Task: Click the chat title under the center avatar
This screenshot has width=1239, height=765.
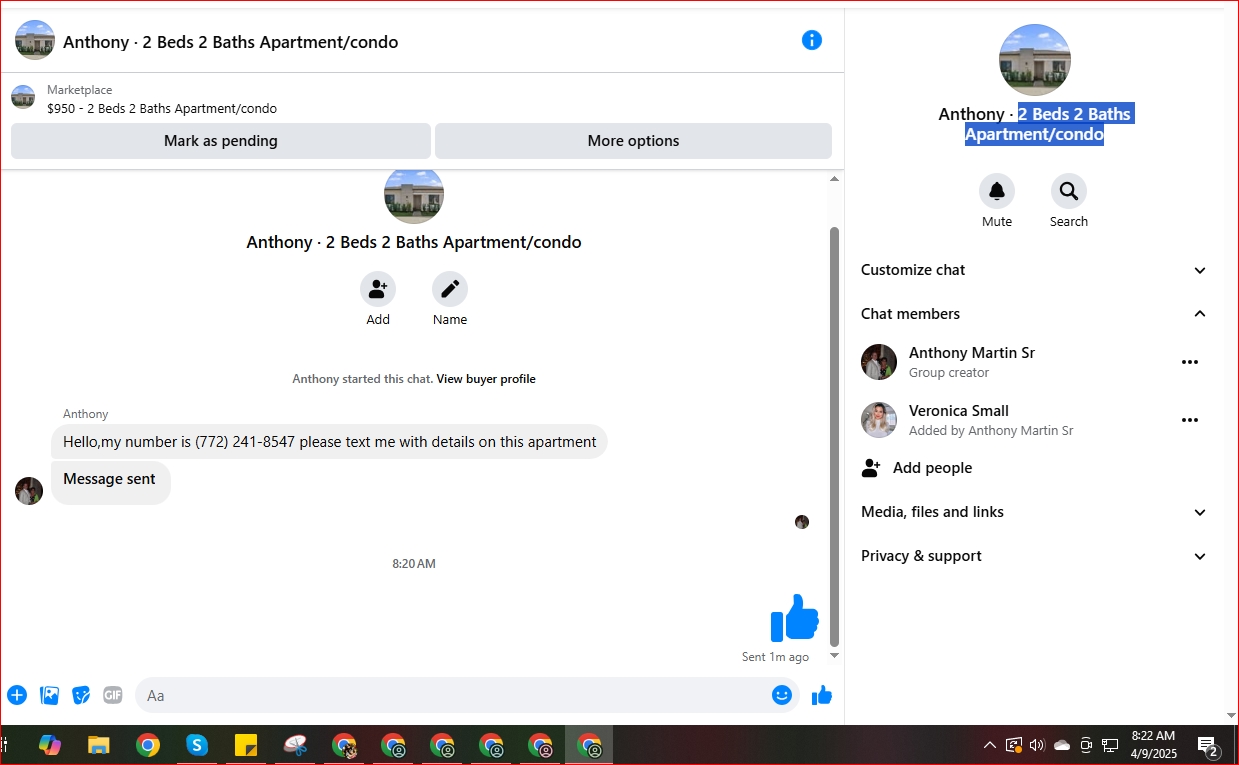Action: coord(414,242)
